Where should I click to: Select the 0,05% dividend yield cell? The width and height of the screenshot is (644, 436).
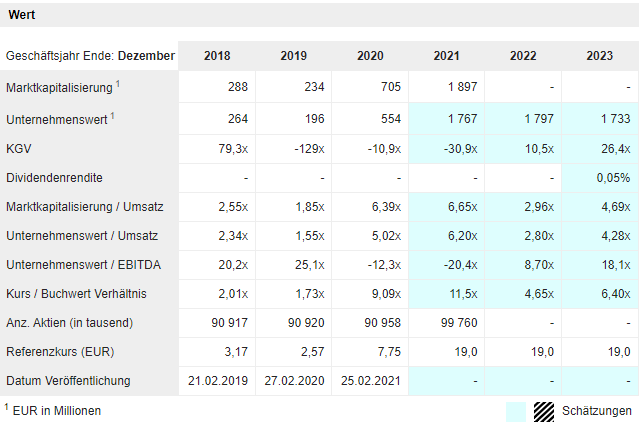pos(612,178)
